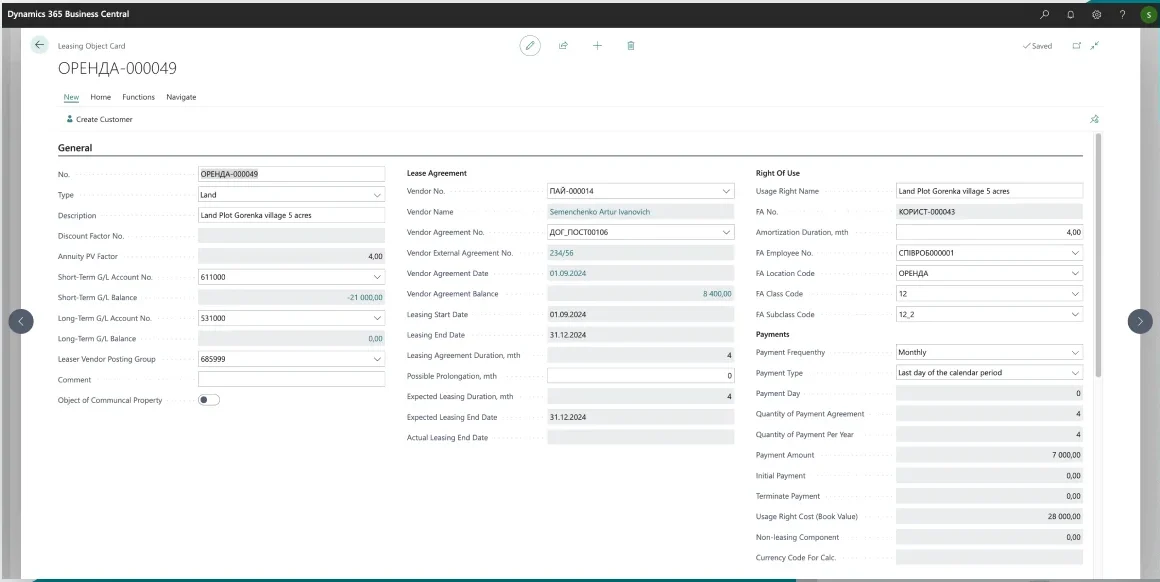Screen dimensions: 1160x582
Task: Click the pencil edit icon
Action: [530, 46]
